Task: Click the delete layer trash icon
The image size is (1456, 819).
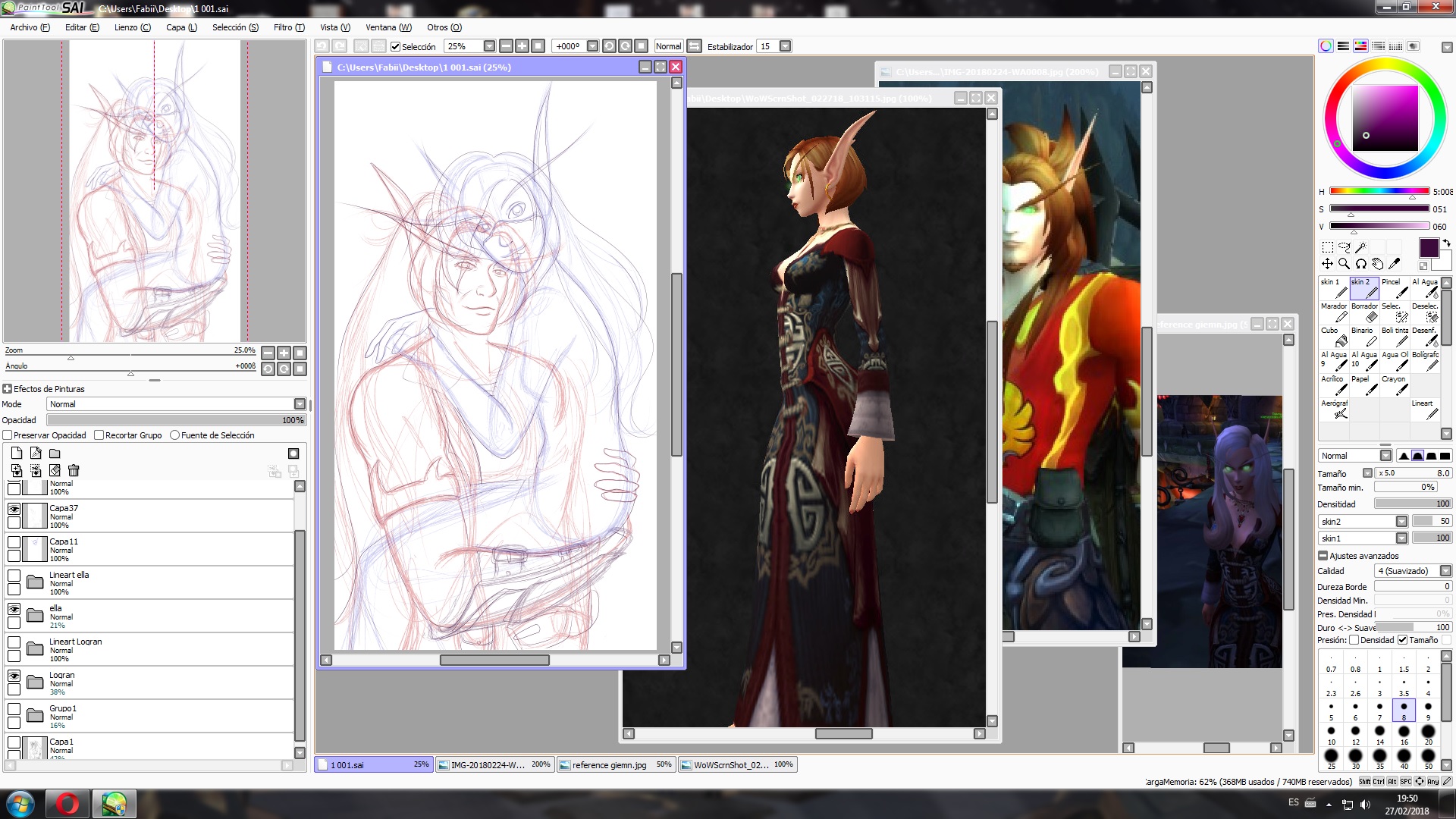Action: pyautogui.click(x=74, y=471)
